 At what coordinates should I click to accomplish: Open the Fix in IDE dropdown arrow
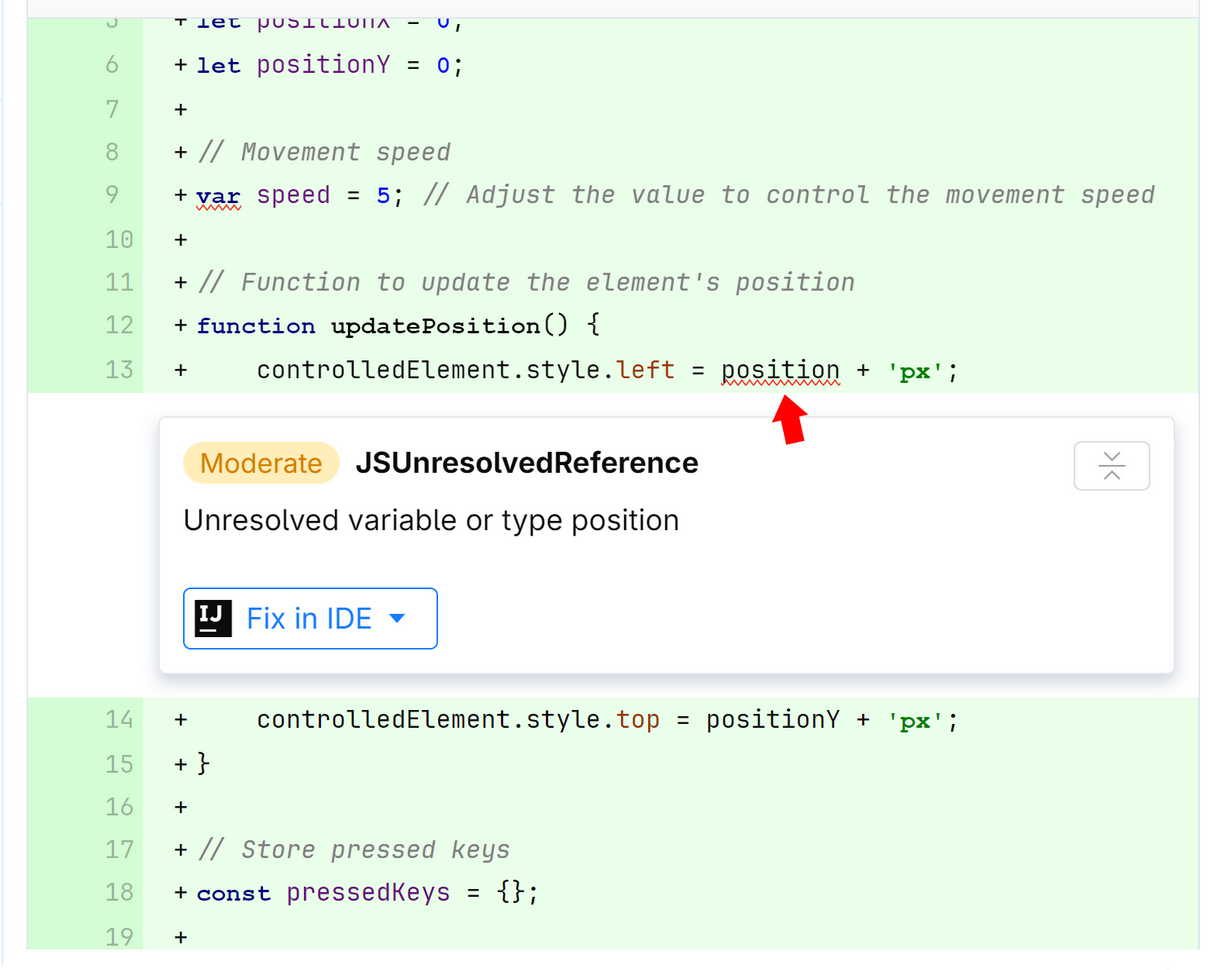pos(397,618)
